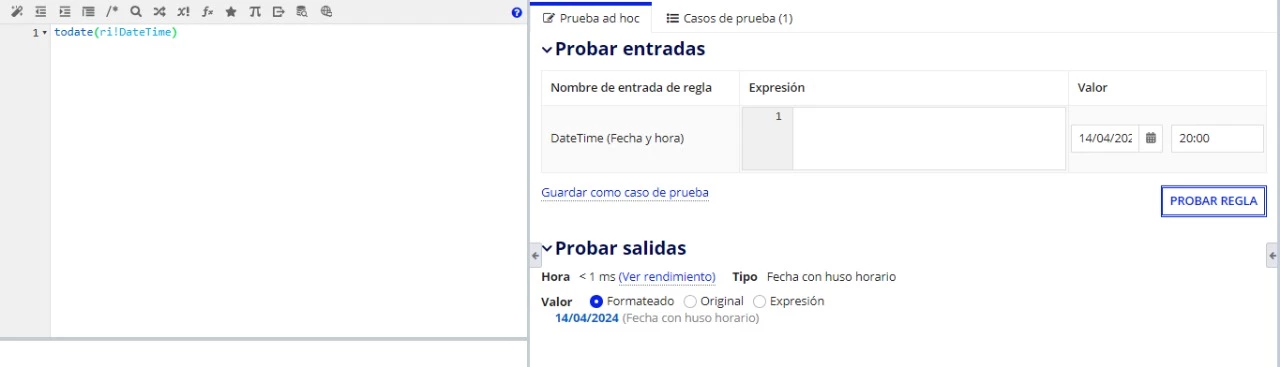Viewport: 1280px width, 367px height.
Task: Click the Nombre de entrada de regla header
Action: pos(631,87)
